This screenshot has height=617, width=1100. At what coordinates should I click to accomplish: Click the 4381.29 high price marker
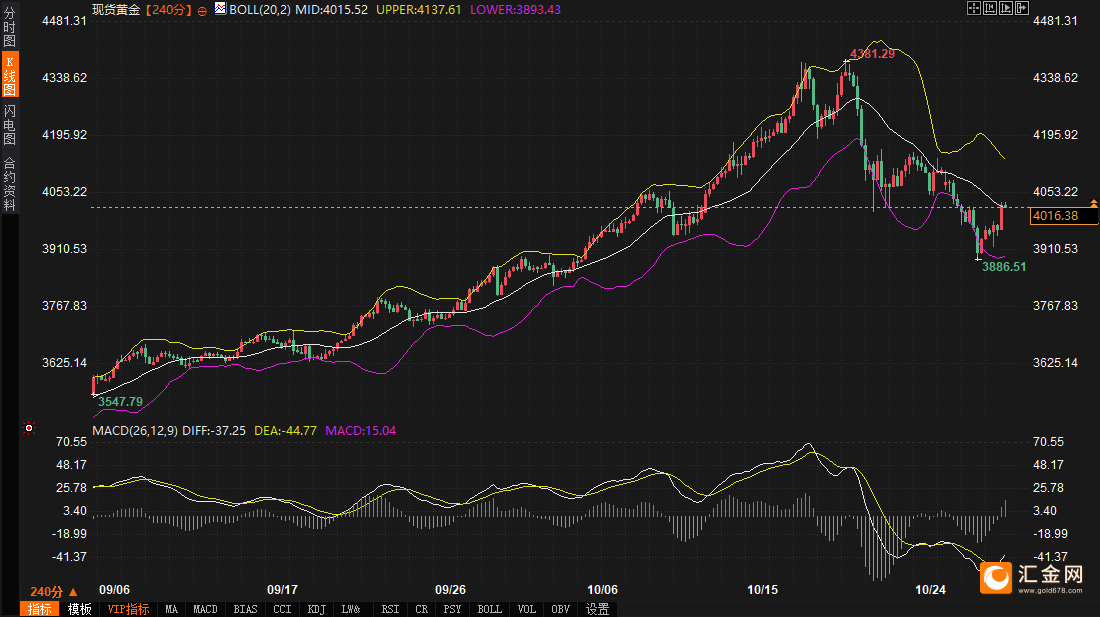point(873,54)
